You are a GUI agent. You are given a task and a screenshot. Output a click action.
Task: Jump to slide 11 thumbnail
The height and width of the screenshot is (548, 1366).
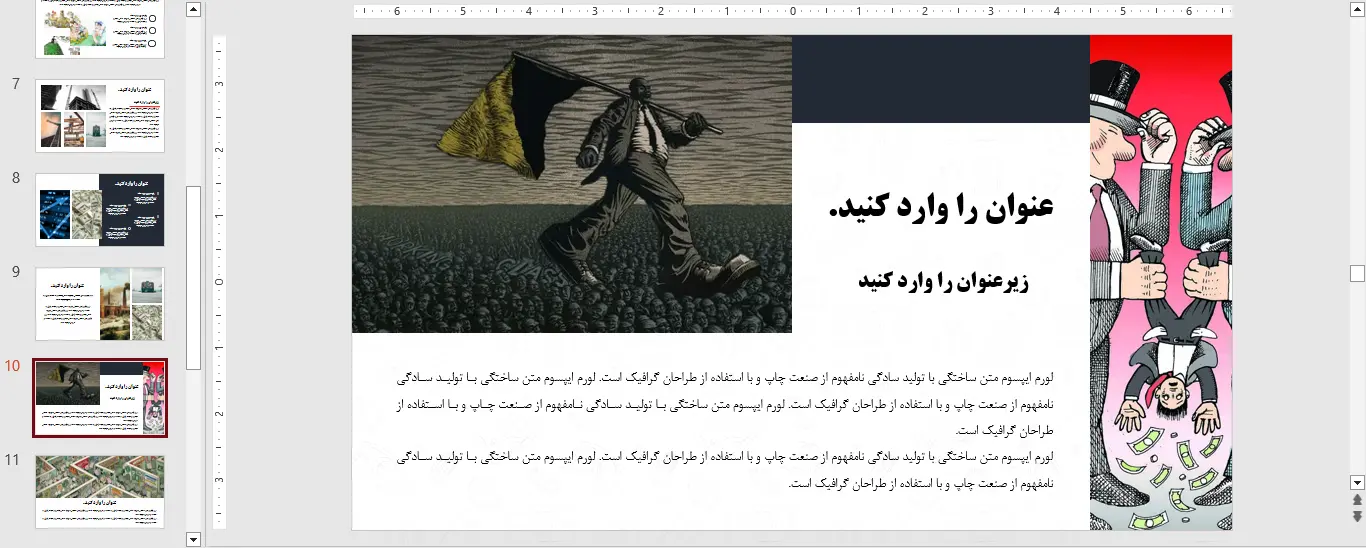(x=100, y=491)
